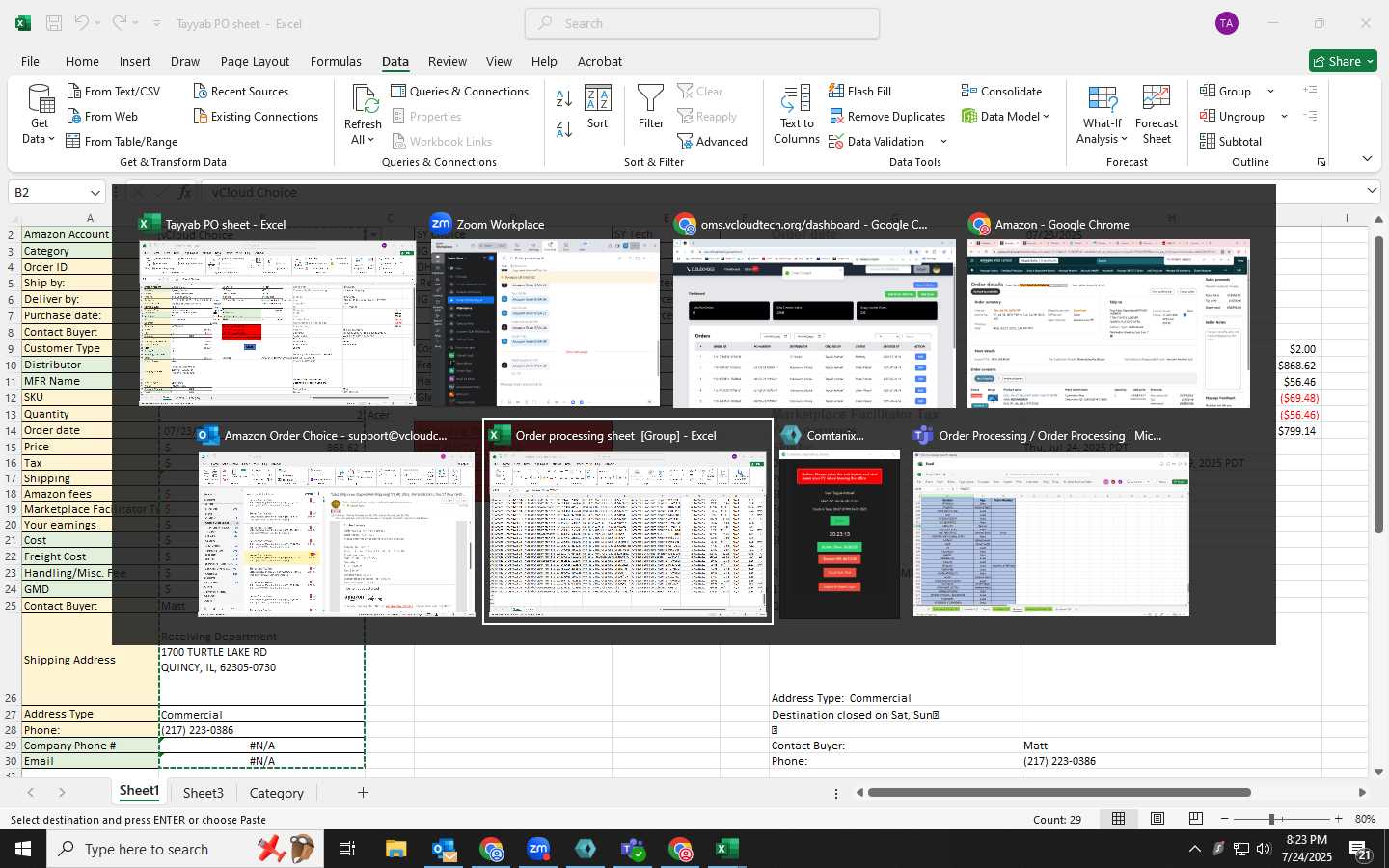Select the Category worksheet tab

(277, 793)
